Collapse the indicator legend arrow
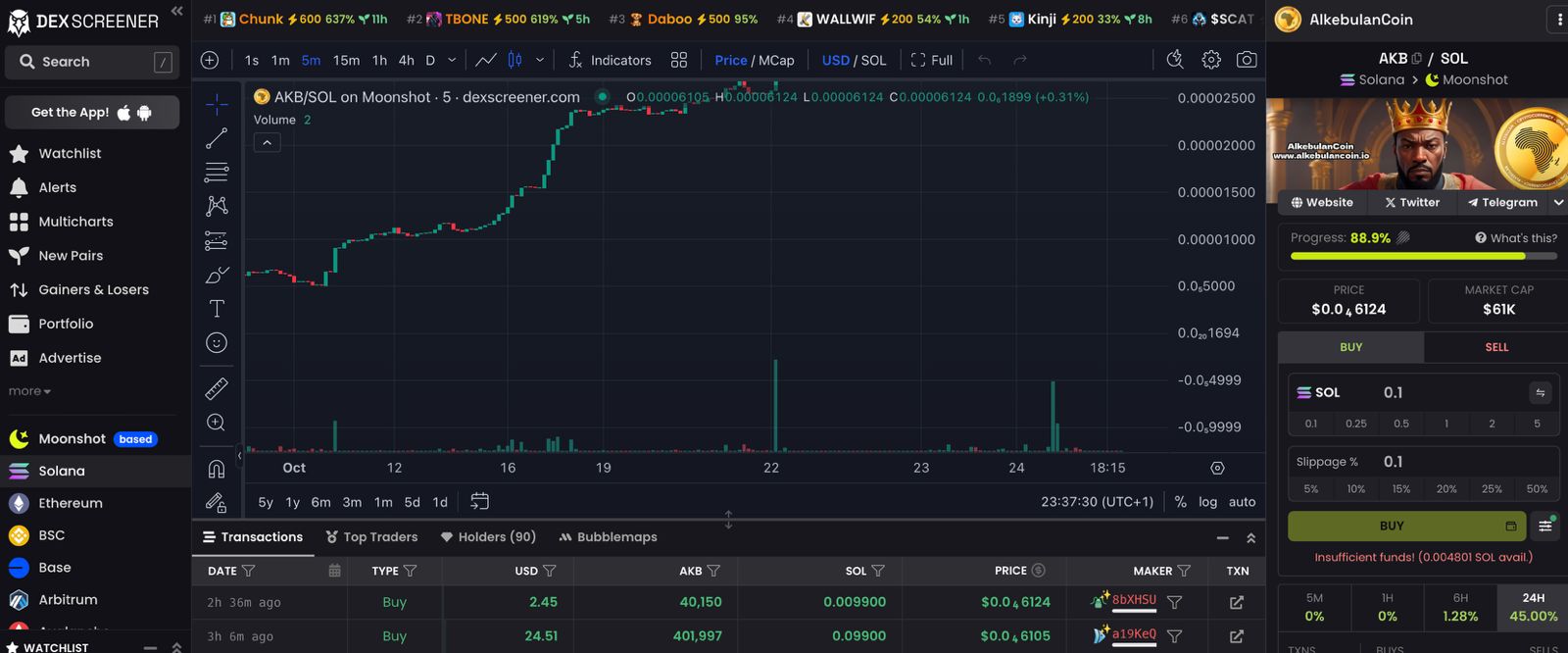 tap(267, 142)
